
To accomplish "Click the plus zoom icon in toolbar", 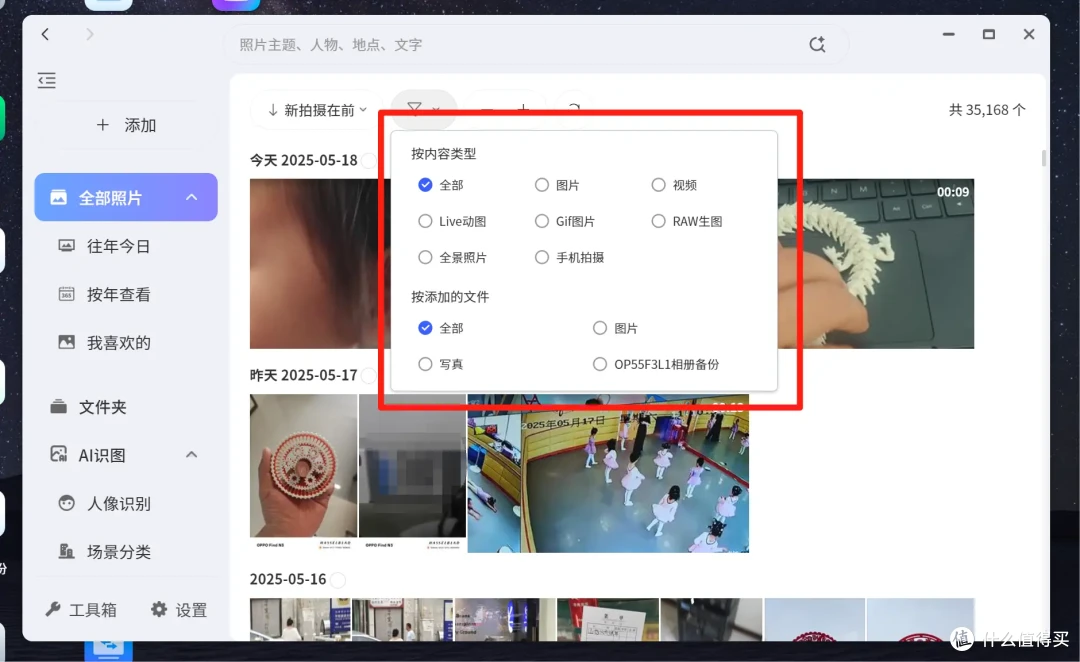I will (x=523, y=108).
